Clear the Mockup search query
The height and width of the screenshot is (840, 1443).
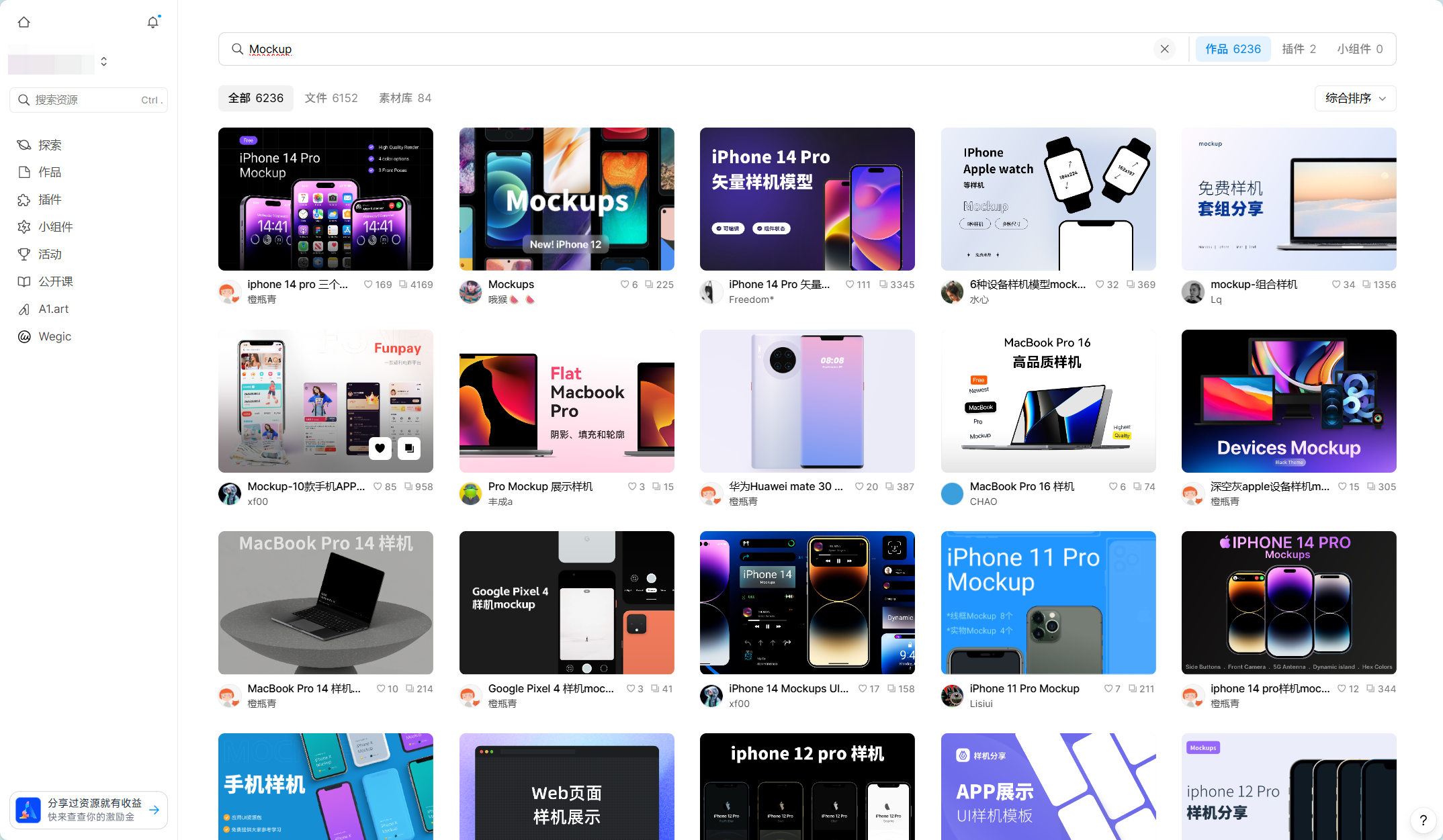pyautogui.click(x=1165, y=49)
